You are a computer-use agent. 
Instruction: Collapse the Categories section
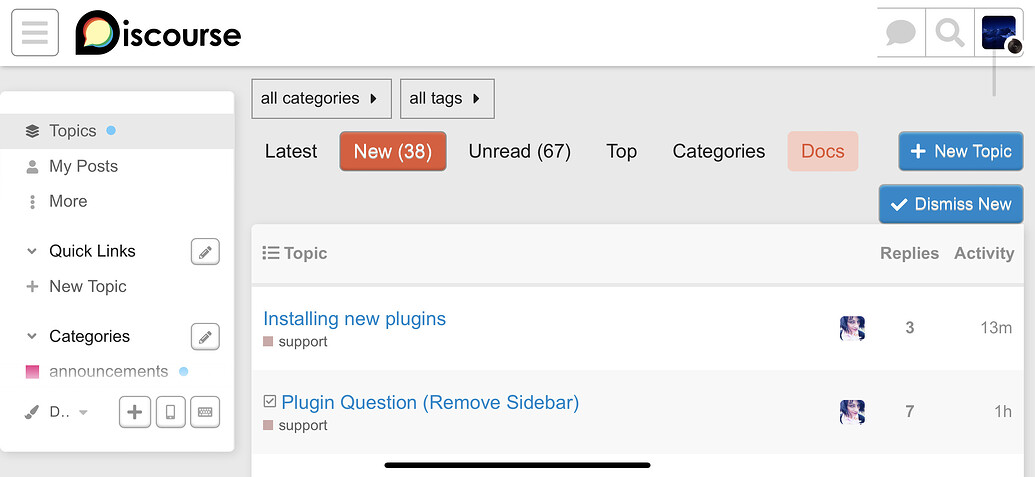tap(32, 337)
